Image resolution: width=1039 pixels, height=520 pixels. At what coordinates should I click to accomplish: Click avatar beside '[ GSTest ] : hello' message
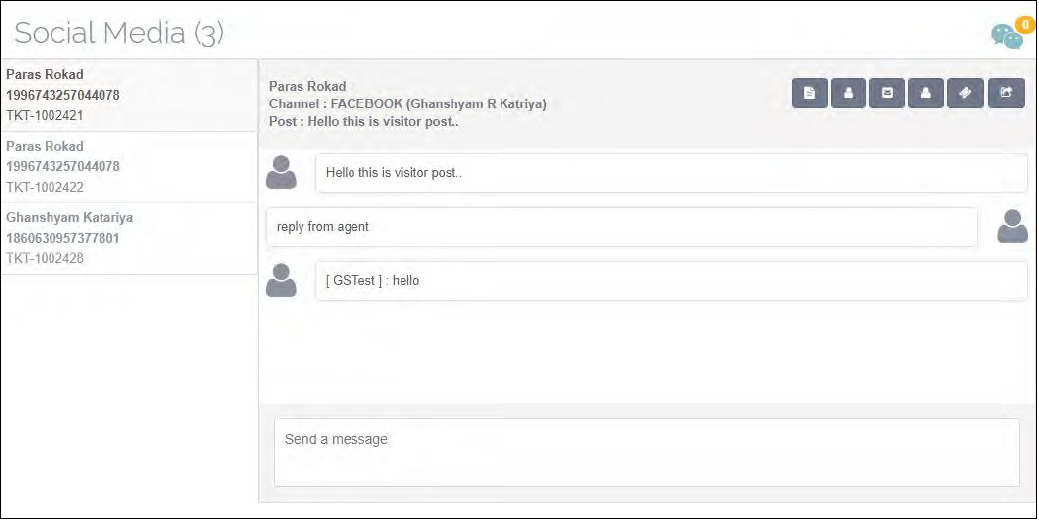282,281
